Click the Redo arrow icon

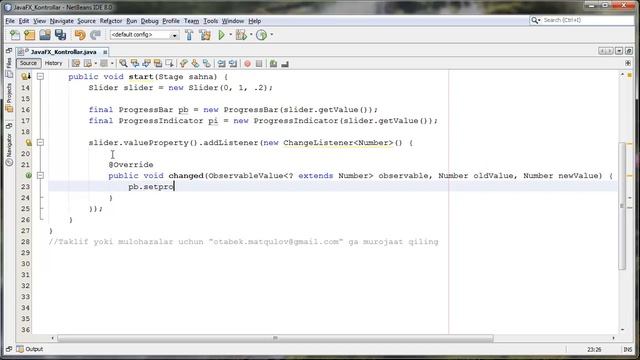click(95, 35)
